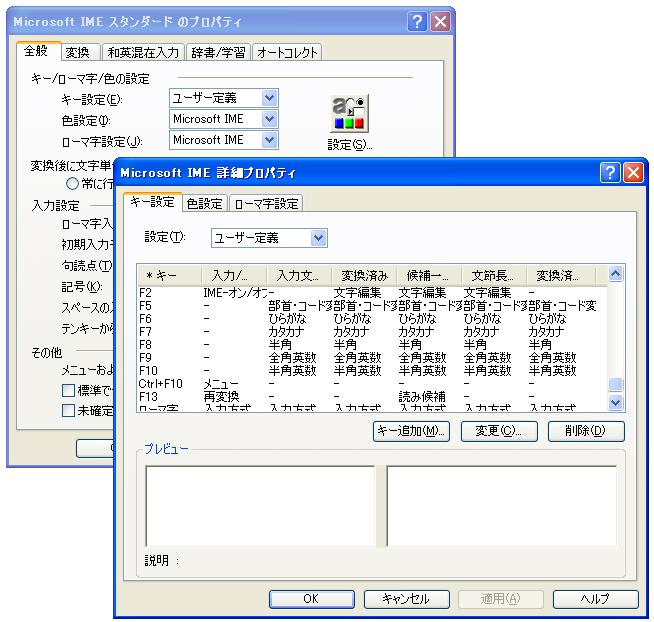
Task: Select the F9 row in key list
Action: tap(372, 358)
